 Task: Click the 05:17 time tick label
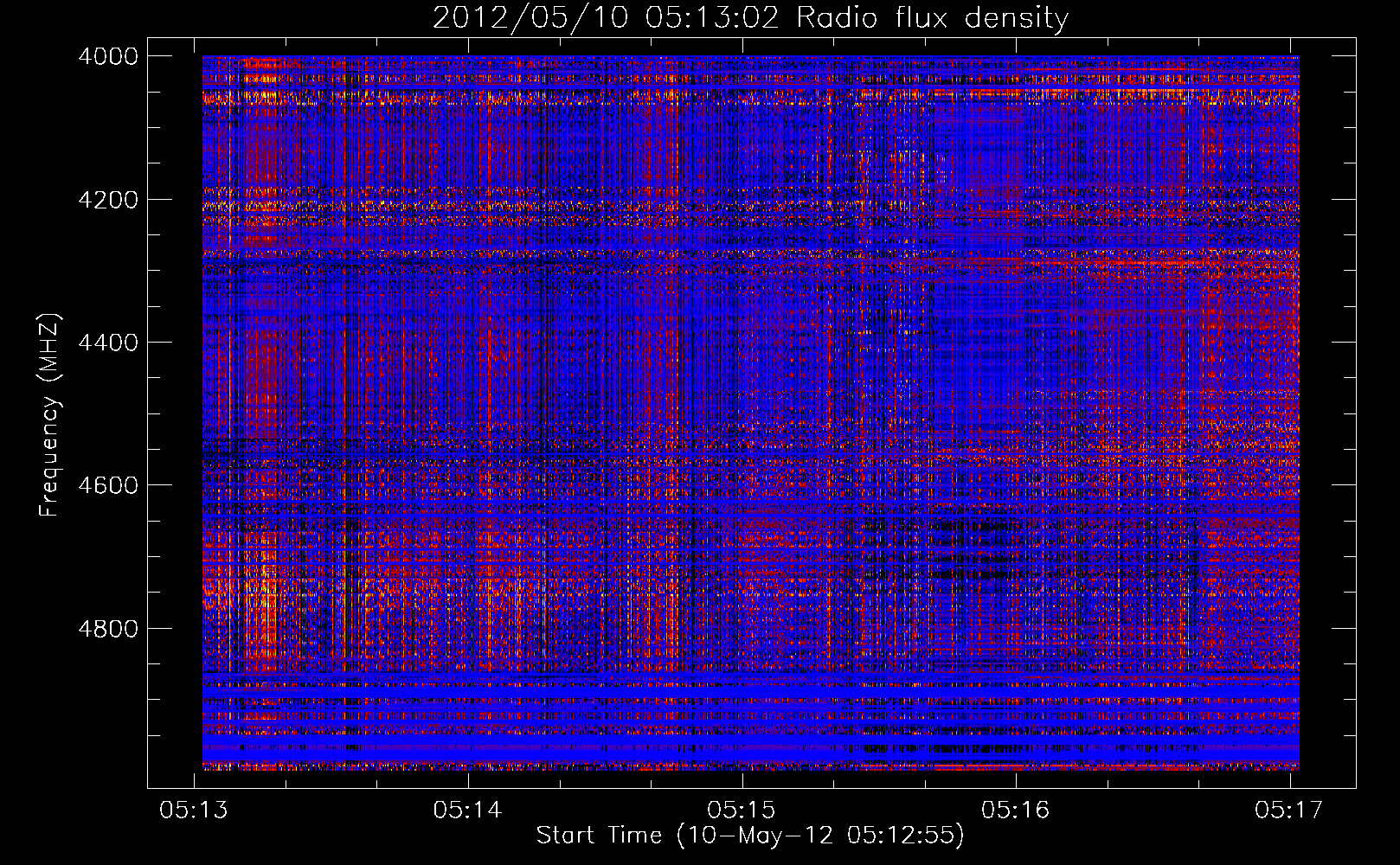coord(1289,810)
